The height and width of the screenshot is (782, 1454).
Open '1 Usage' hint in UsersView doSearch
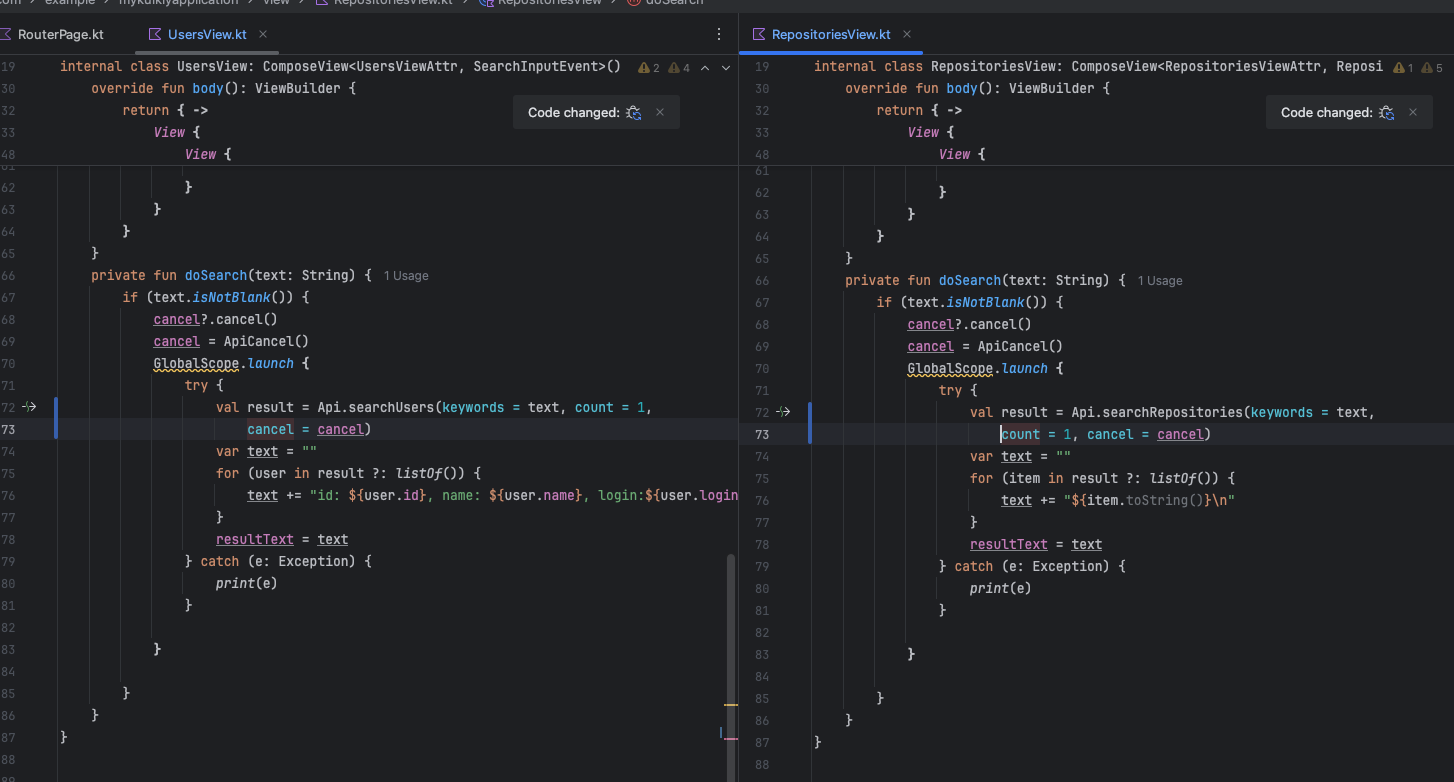click(x=406, y=276)
